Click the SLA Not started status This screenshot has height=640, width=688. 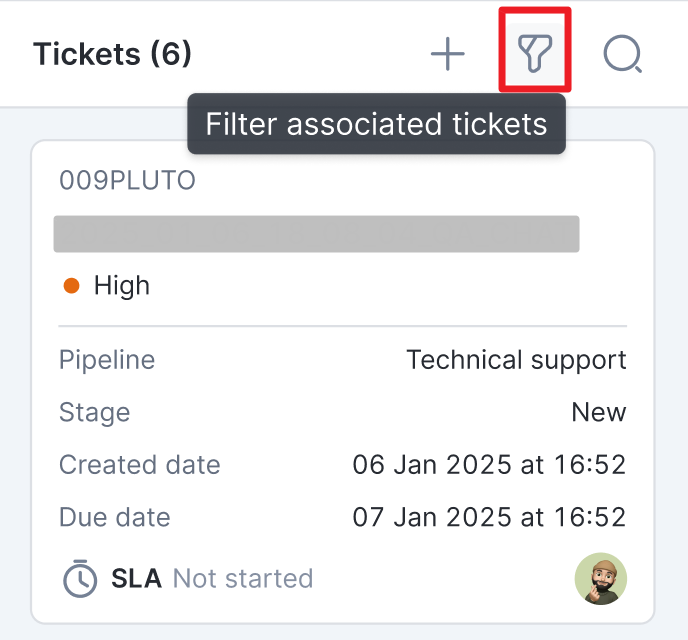point(242,578)
